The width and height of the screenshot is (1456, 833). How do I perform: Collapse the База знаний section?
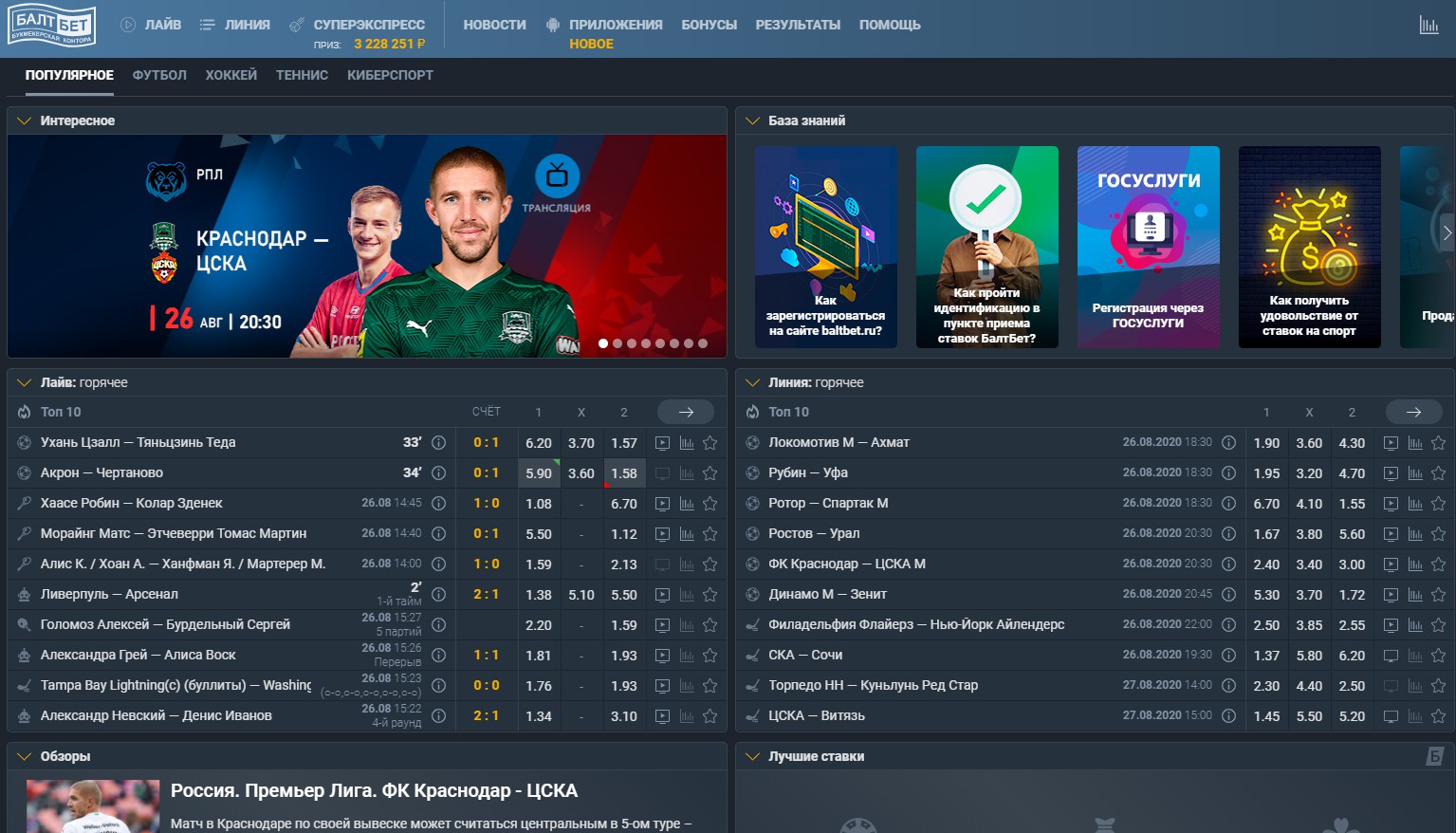point(753,120)
